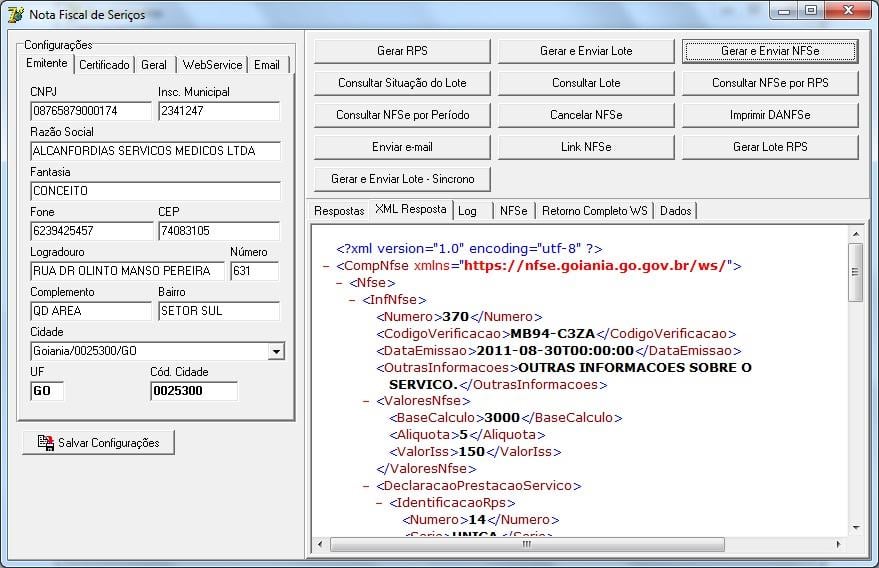The height and width of the screenshot is (568, 879).
Task: Click the Cancelar NFSe button
Action: pos(586,115)
